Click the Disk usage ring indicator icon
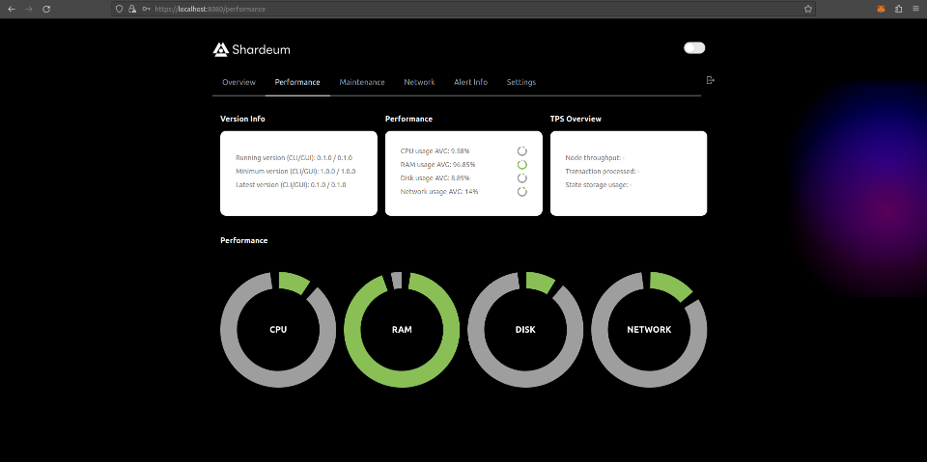 click(522, 178)
